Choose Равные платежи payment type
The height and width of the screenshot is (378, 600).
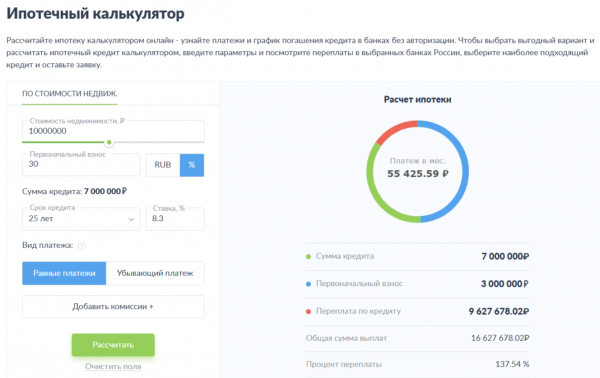coord(64,273)
